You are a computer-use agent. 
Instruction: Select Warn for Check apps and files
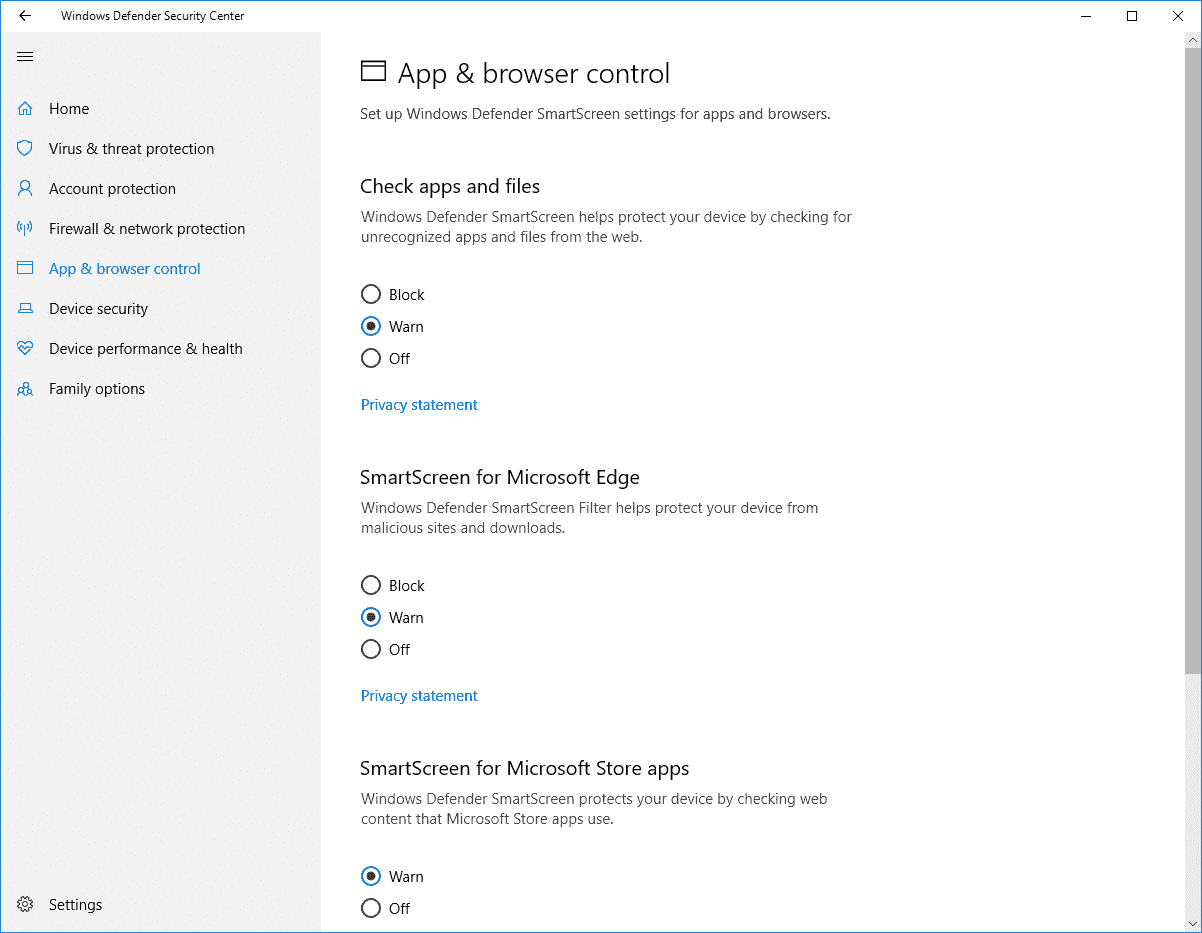371,326
